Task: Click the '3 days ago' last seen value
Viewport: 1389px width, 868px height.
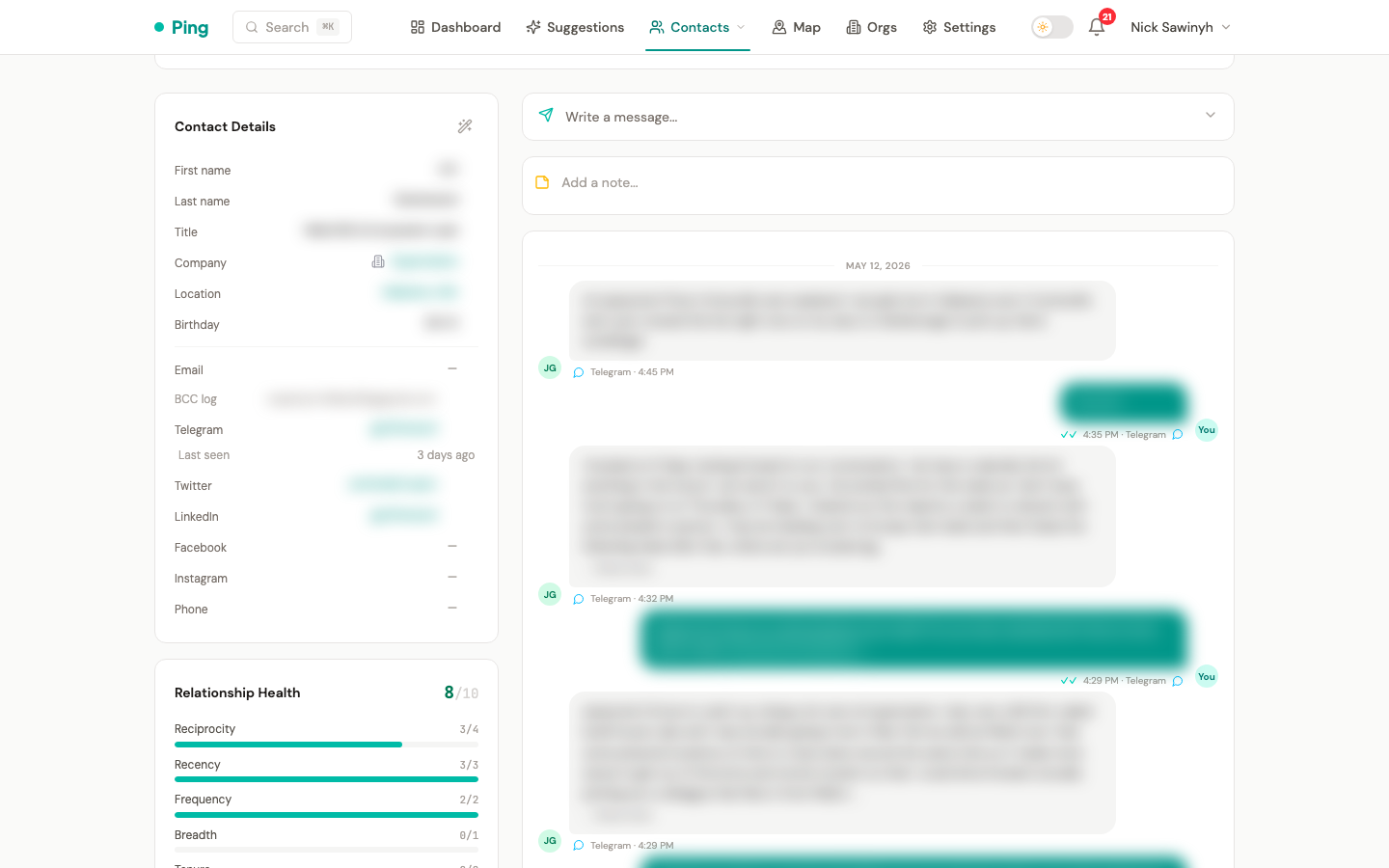Action: click(446, 455)
